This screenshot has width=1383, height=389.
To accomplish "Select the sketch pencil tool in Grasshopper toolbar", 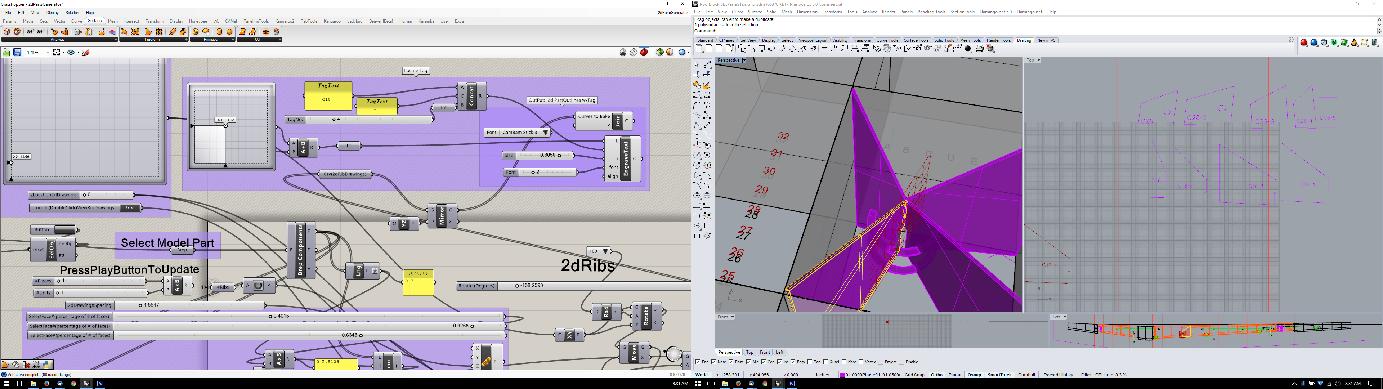I will [x=85, y=52].
